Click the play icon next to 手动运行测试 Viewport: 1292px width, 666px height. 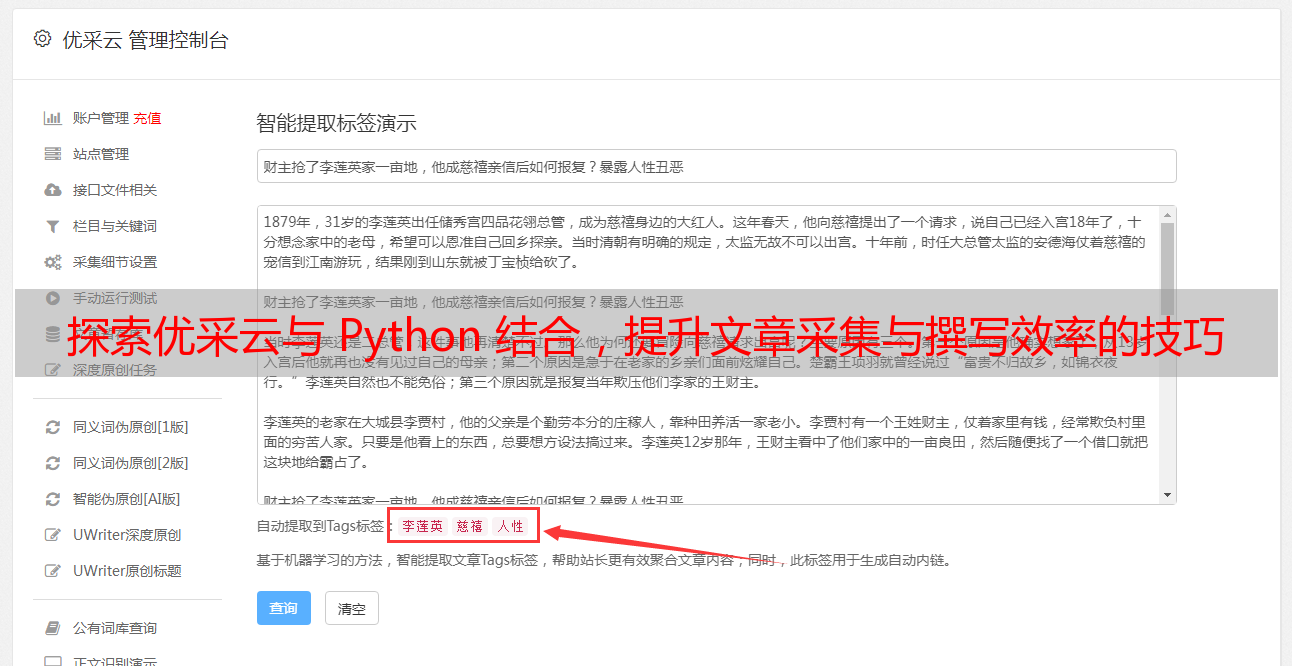coord(53,298)
